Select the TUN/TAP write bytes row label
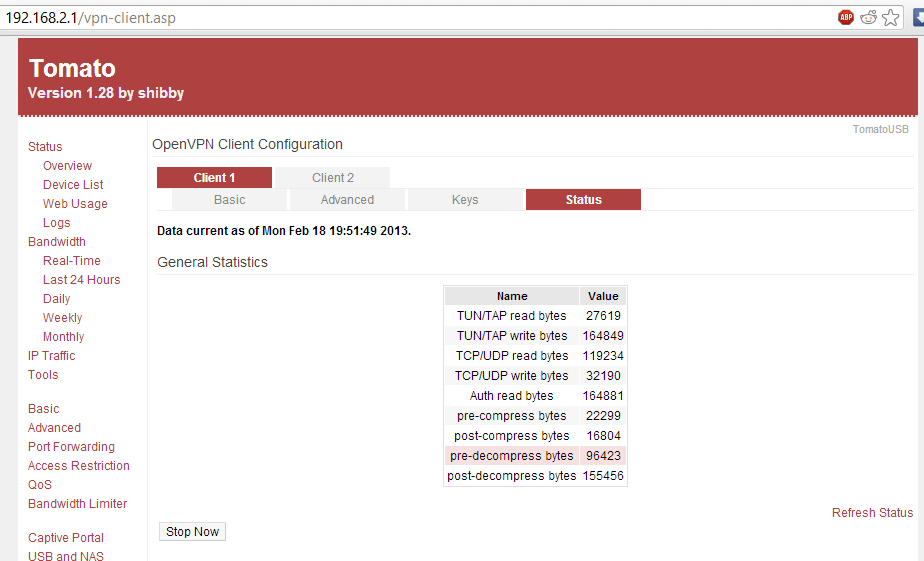Viewport: 924px width, 561px height. pyautogui.click(x=512, y=336)
